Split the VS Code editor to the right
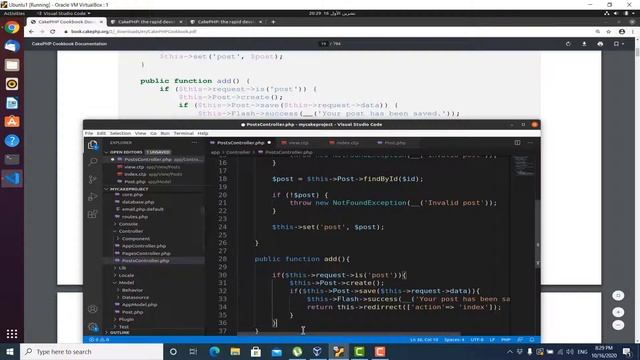This screenshot has height=360, width=640. coord(517,142)
